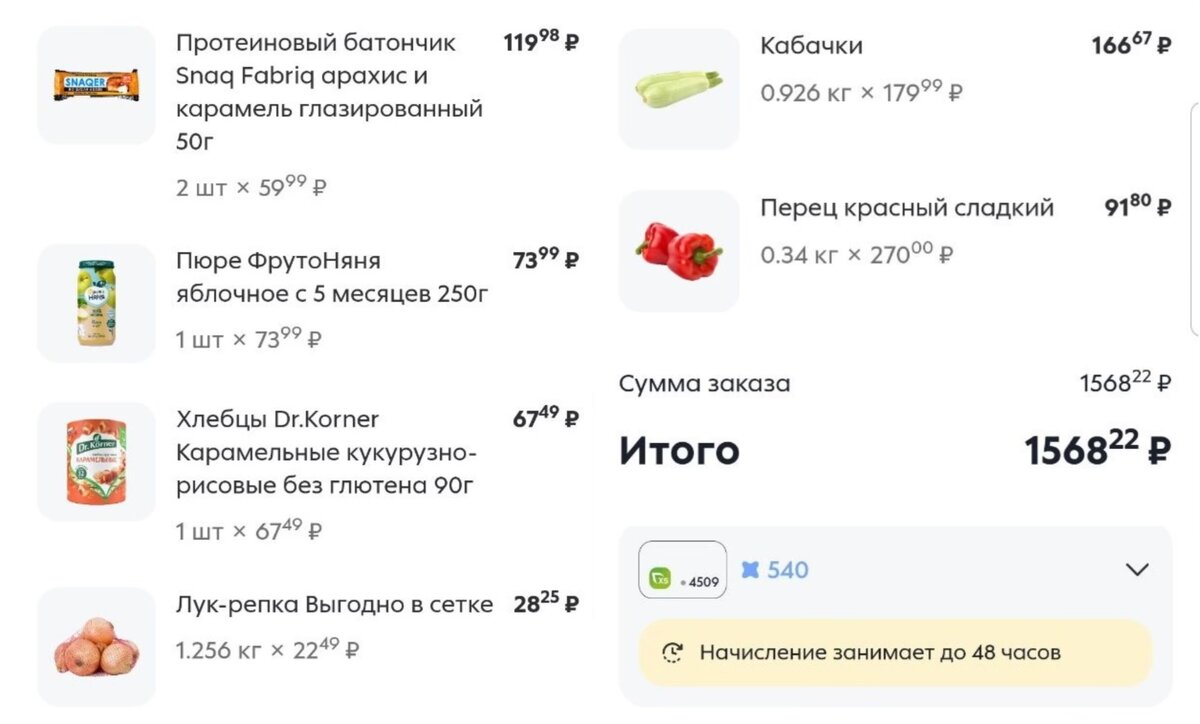This screenshot has height=724, width=1200.
Task: Open the 540 bonus points link
Action: tap(789, 570)
